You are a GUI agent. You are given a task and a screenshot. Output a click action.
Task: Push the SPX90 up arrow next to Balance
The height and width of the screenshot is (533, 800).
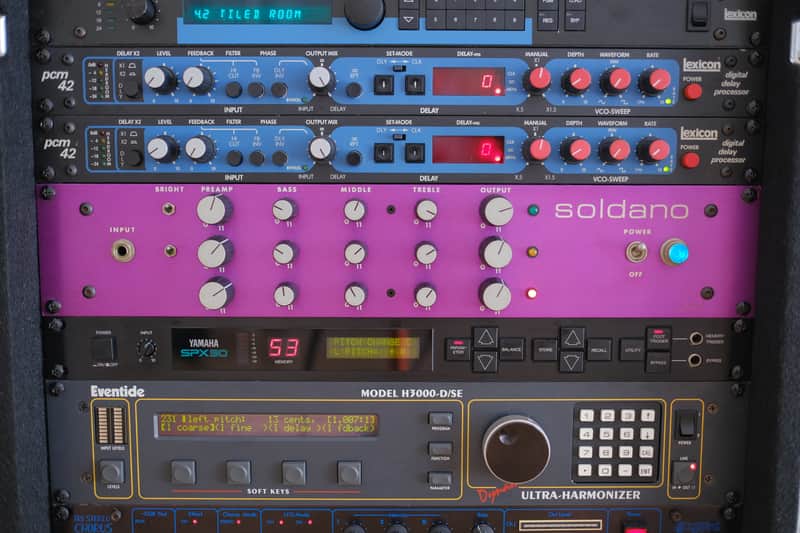(485, 338)
